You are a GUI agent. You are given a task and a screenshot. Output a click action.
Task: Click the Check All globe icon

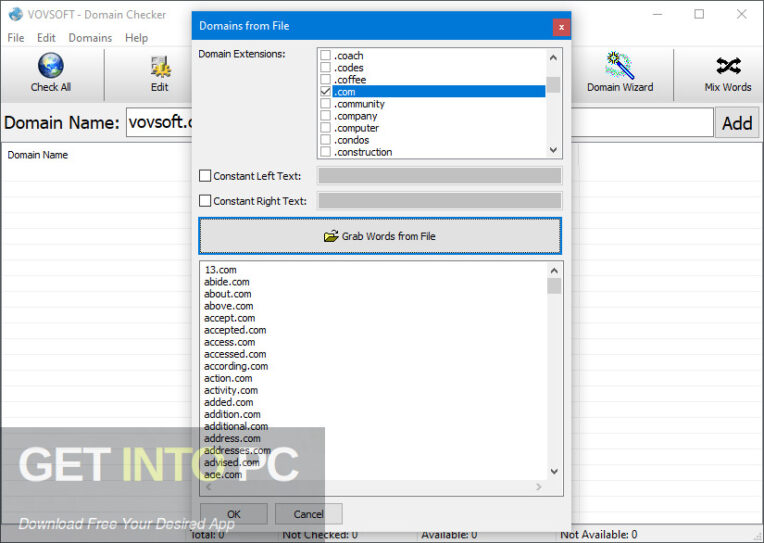point(51,65)
